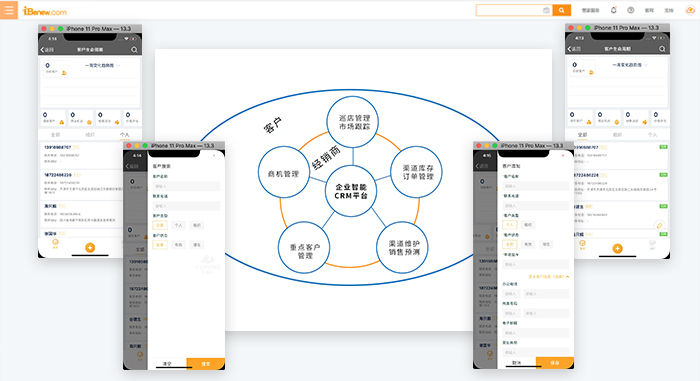
Task: Click the 重点客户管理 circle in diagram
Action: 304,248
